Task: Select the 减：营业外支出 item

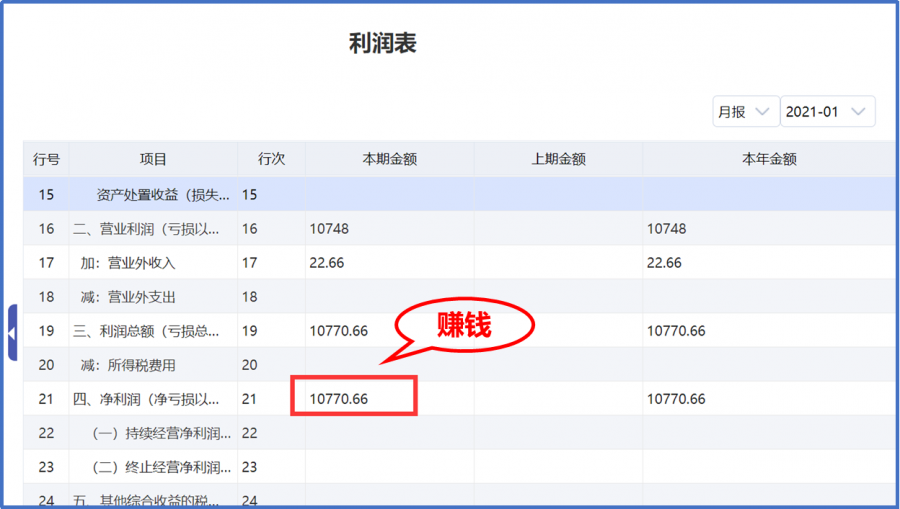Action: click(x=128, y=297)
